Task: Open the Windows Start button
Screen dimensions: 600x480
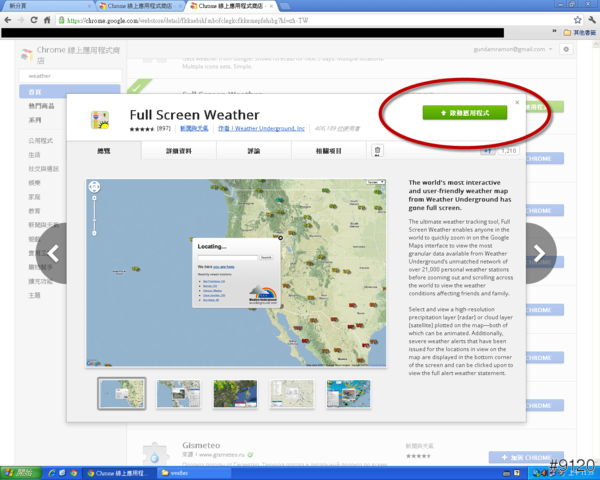Action: click(22, 471)
